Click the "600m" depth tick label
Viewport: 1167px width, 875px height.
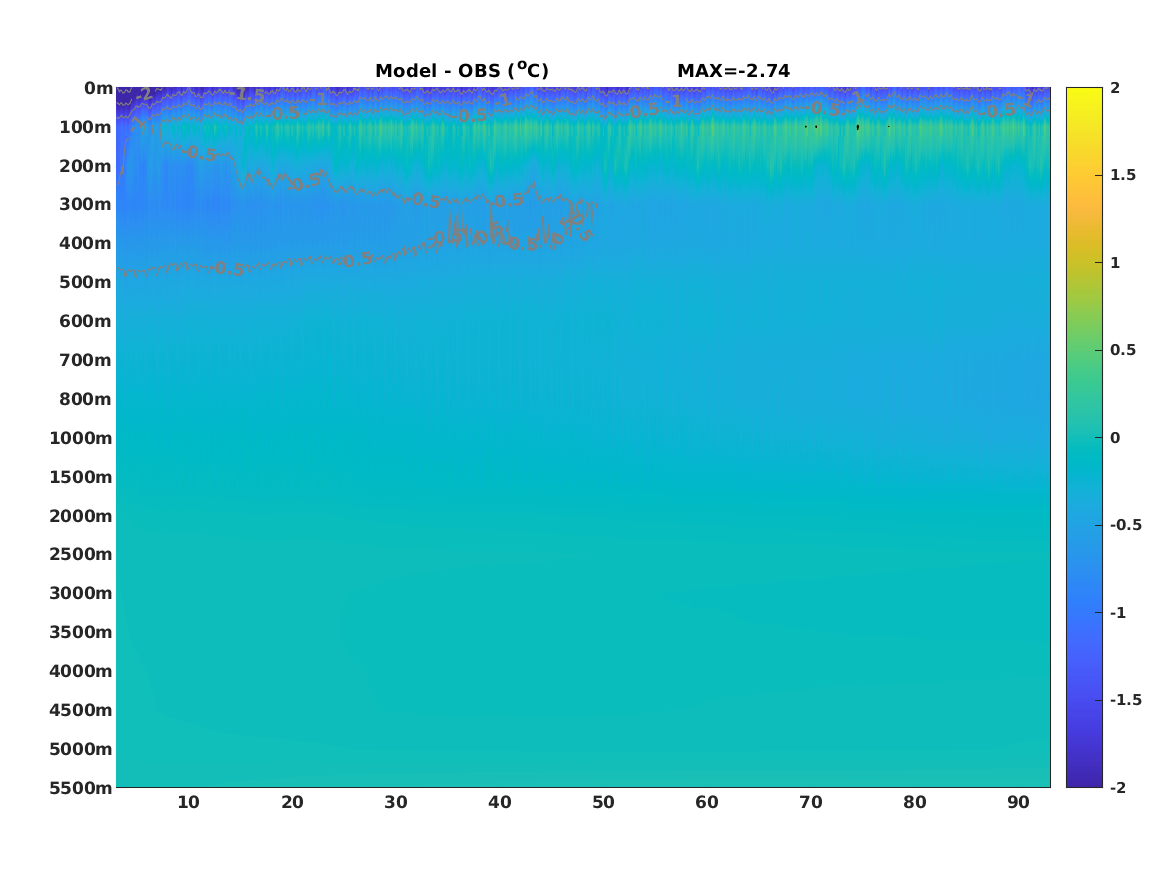pyautogui.click(x=86, y=321)
